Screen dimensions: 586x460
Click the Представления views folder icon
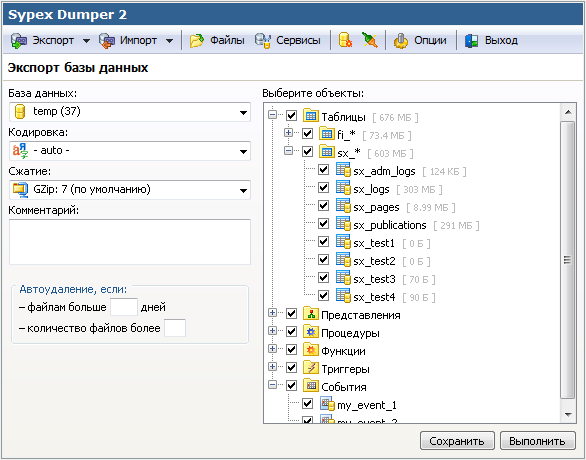point(311,314)
